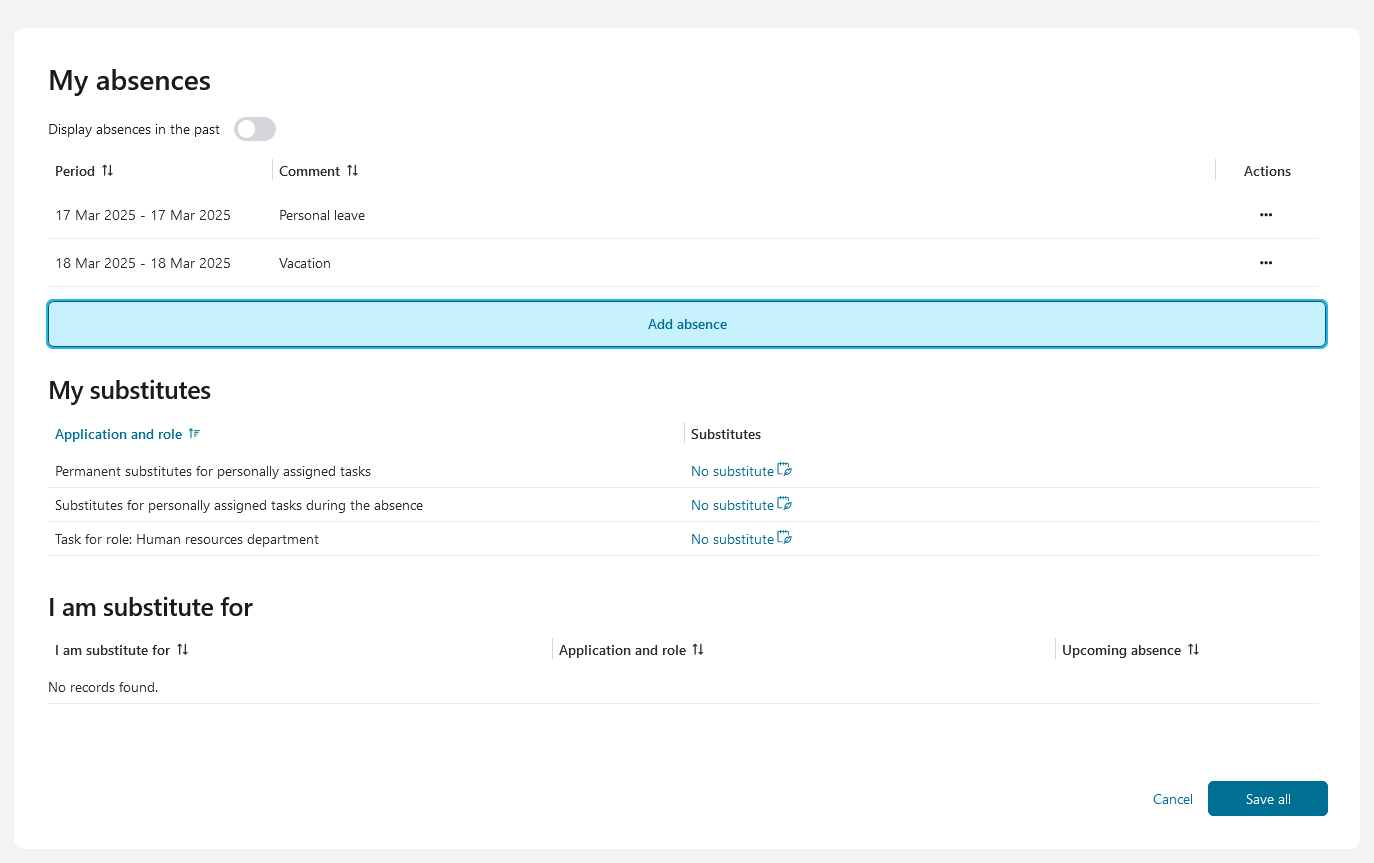This screenshot has width=1374, height=863.
Task: Click the Add absence button
Action: (x=687, y=324)
